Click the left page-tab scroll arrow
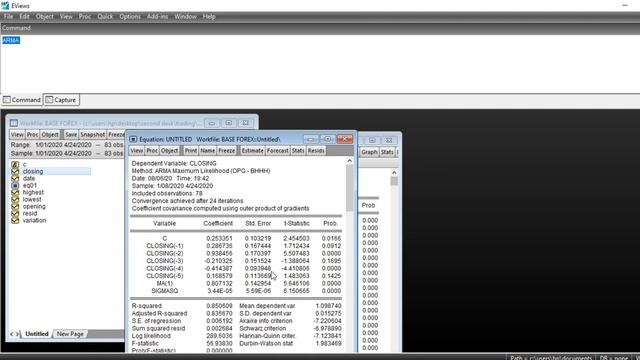Viewport: 640px width, 360px height. pos(11,334)
